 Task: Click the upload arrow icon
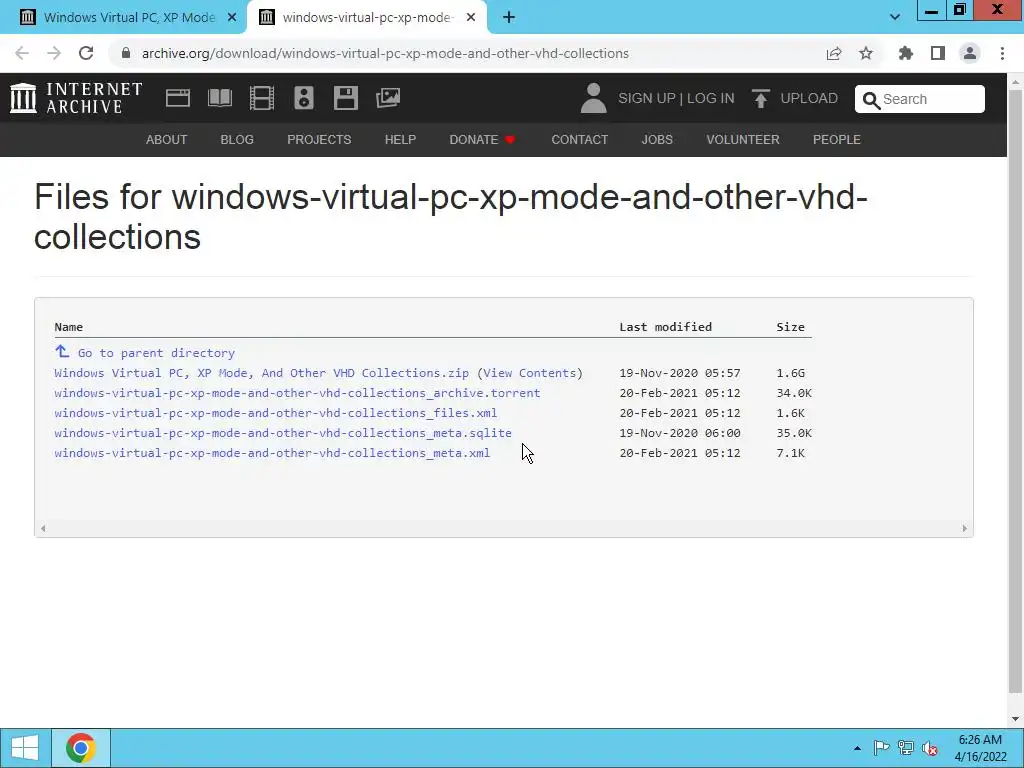(x=760, y=98)
